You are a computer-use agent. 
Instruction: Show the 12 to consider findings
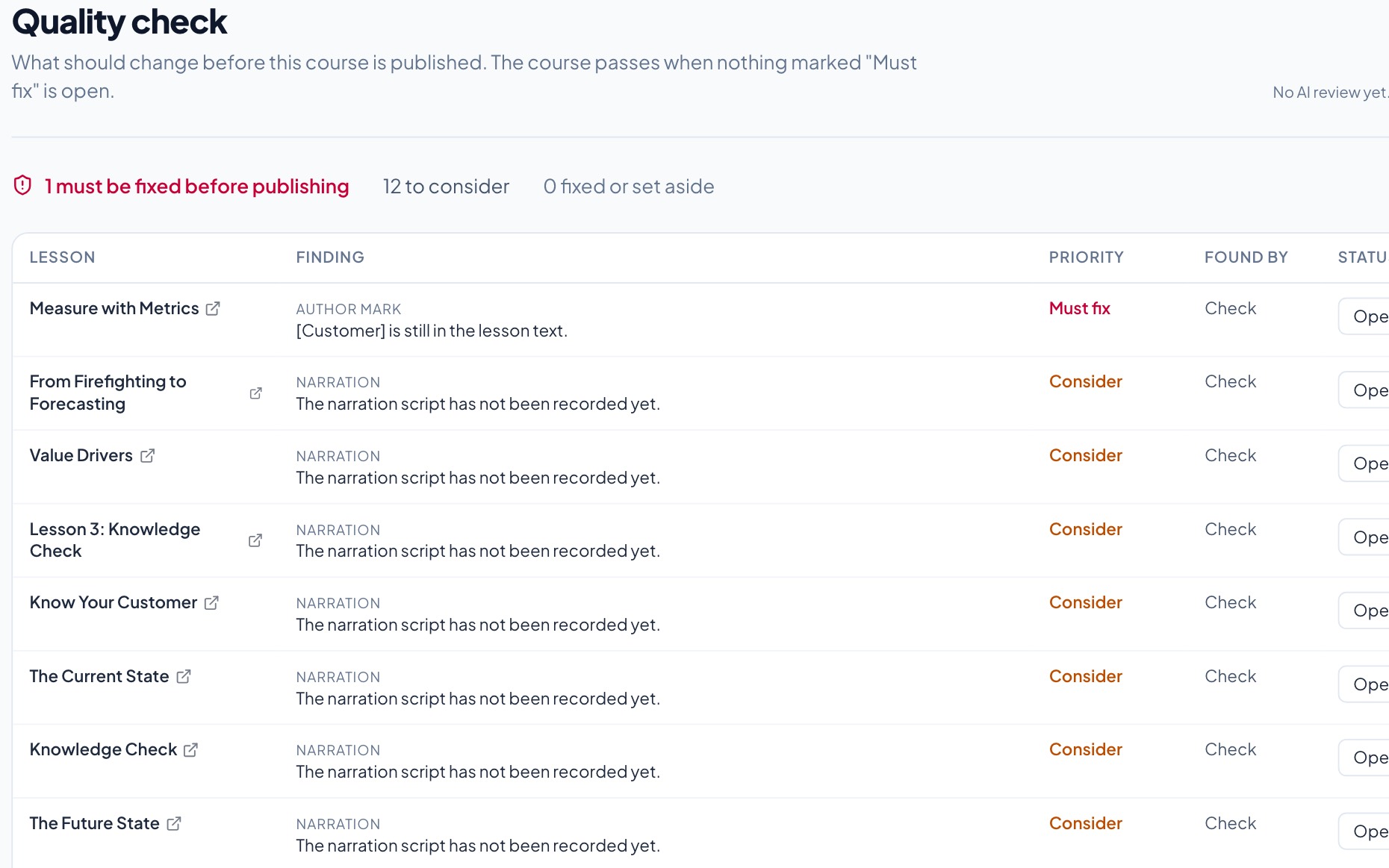coord(446,186)
